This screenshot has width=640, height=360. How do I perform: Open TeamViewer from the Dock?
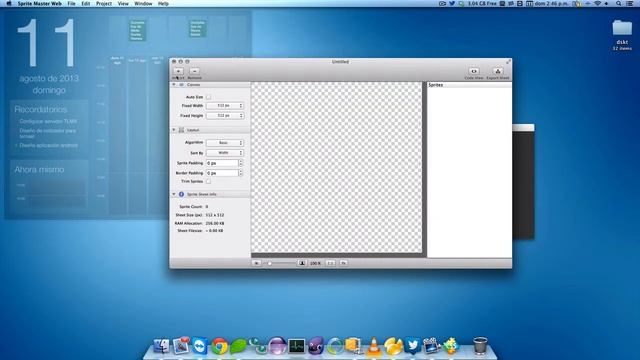[x=200, y=346]
